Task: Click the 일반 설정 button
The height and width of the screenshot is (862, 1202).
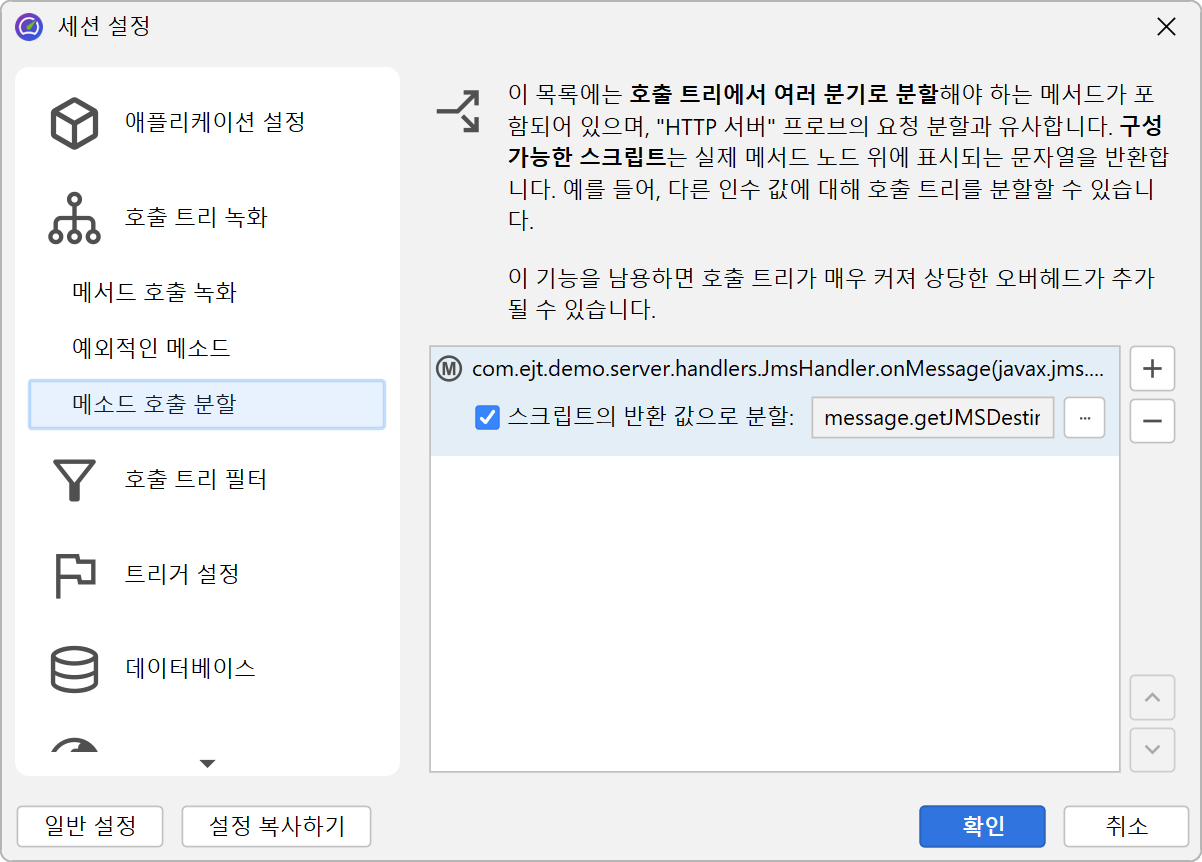Action: pyautogui.click(x=90, y=826)
